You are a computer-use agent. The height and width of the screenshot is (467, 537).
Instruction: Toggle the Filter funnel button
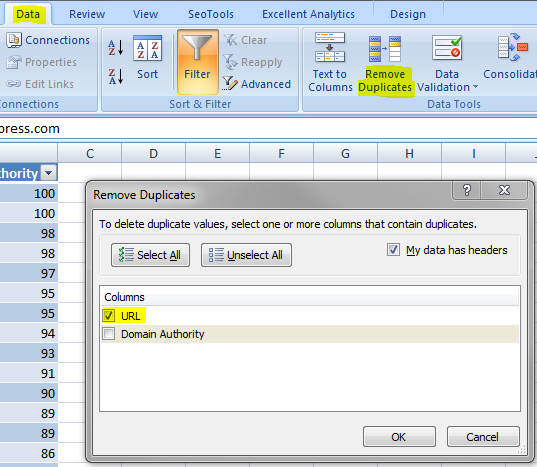tap(198, 62)
